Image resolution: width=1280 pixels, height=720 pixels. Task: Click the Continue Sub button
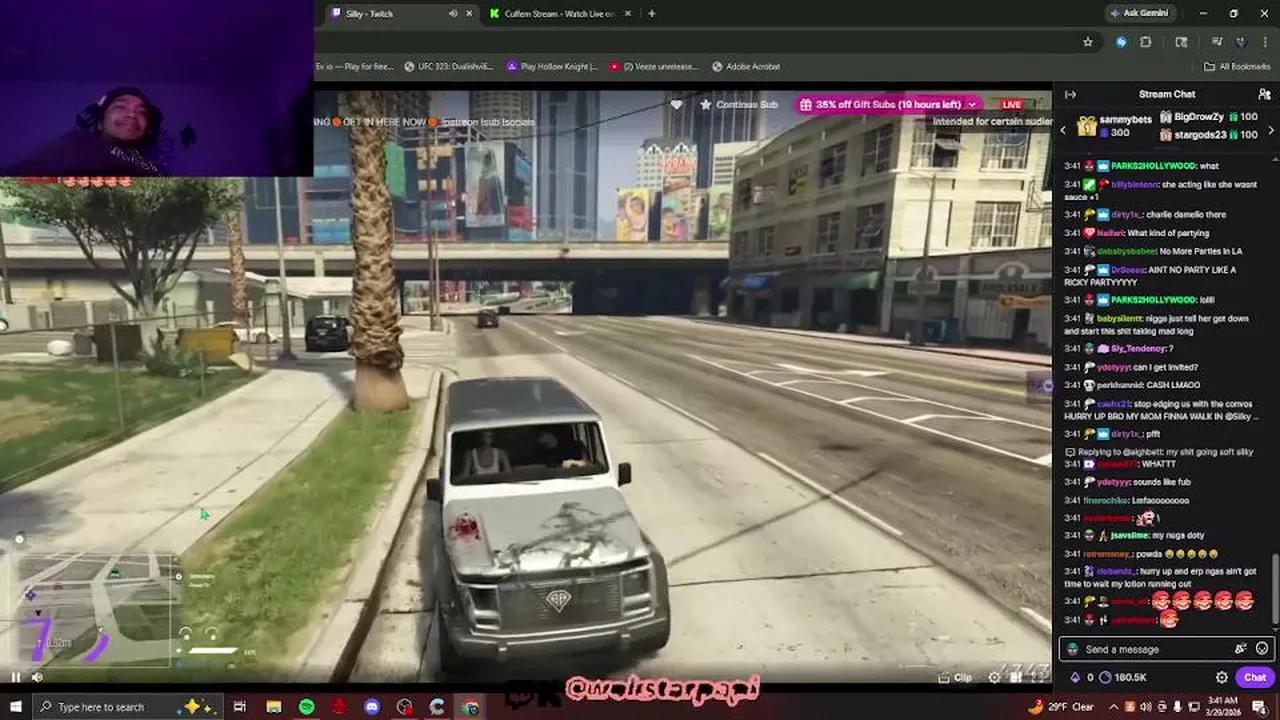(738, 104)
